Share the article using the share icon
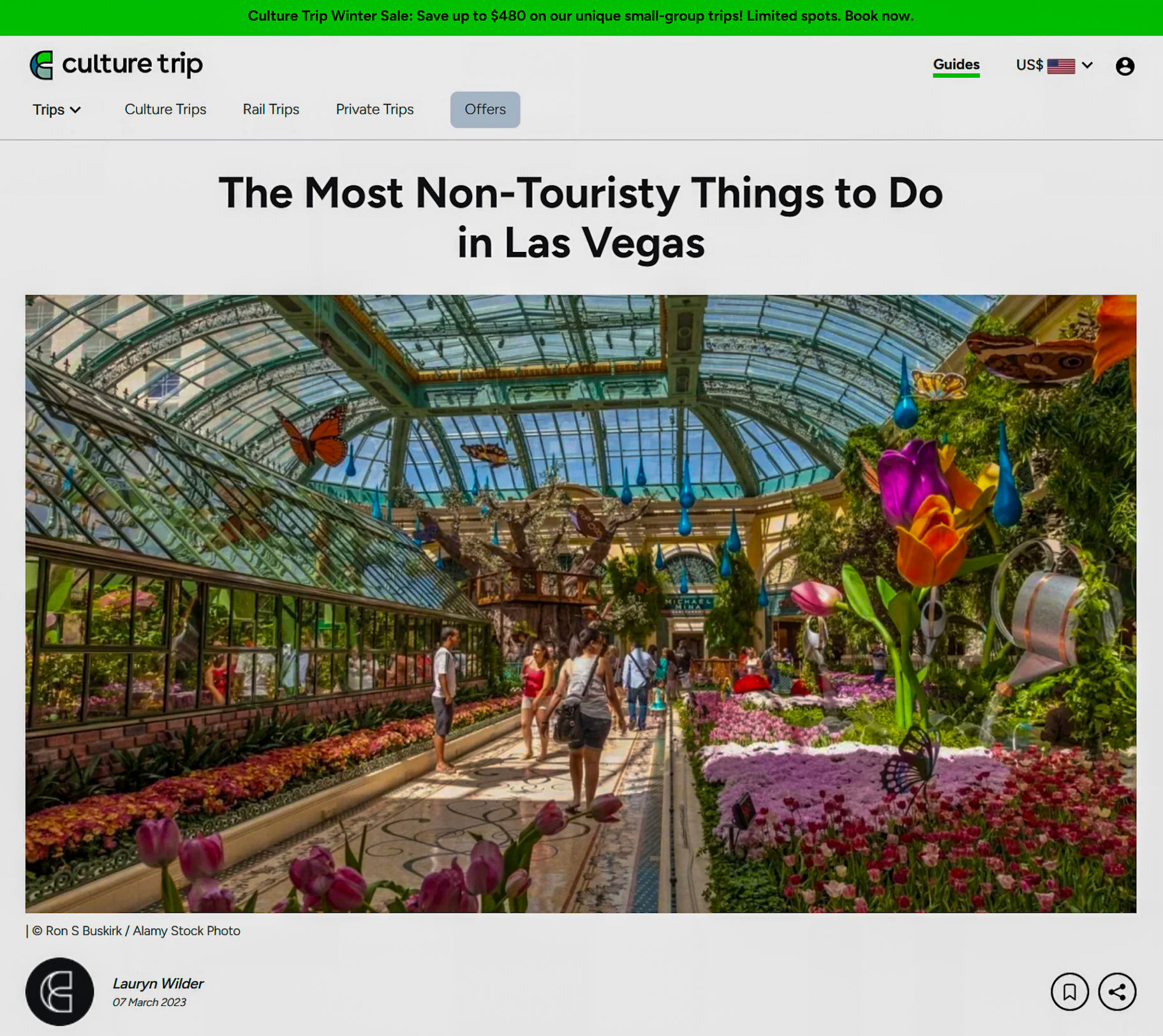 1117,991
